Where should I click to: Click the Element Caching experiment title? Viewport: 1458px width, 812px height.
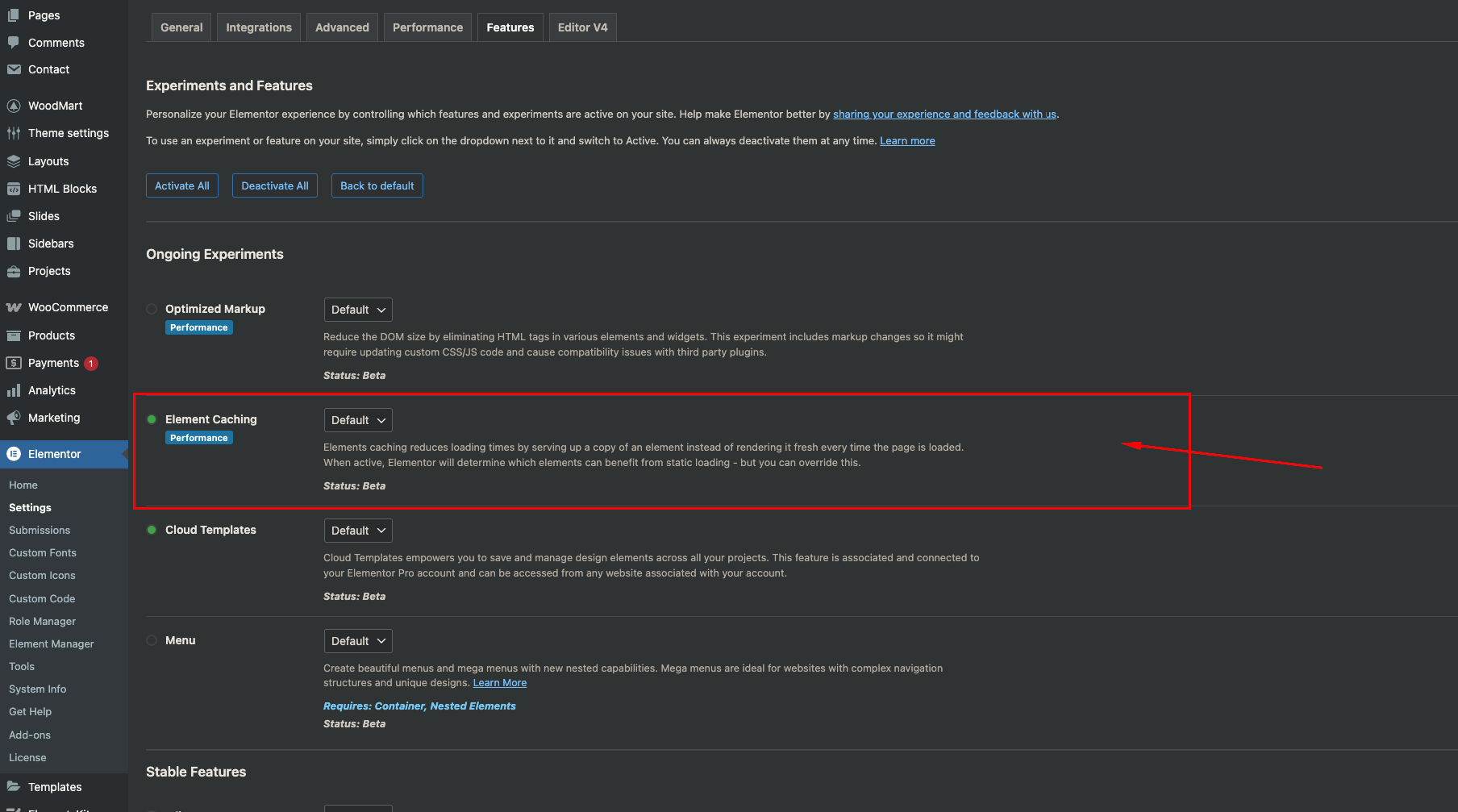tap(211, 419)
